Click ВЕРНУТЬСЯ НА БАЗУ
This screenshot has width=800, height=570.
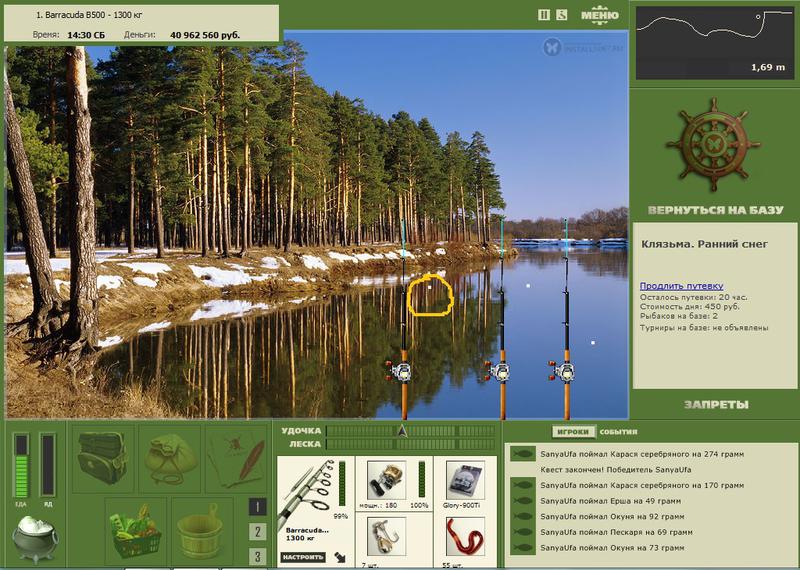pyautogui.click(x=715, y=210)
